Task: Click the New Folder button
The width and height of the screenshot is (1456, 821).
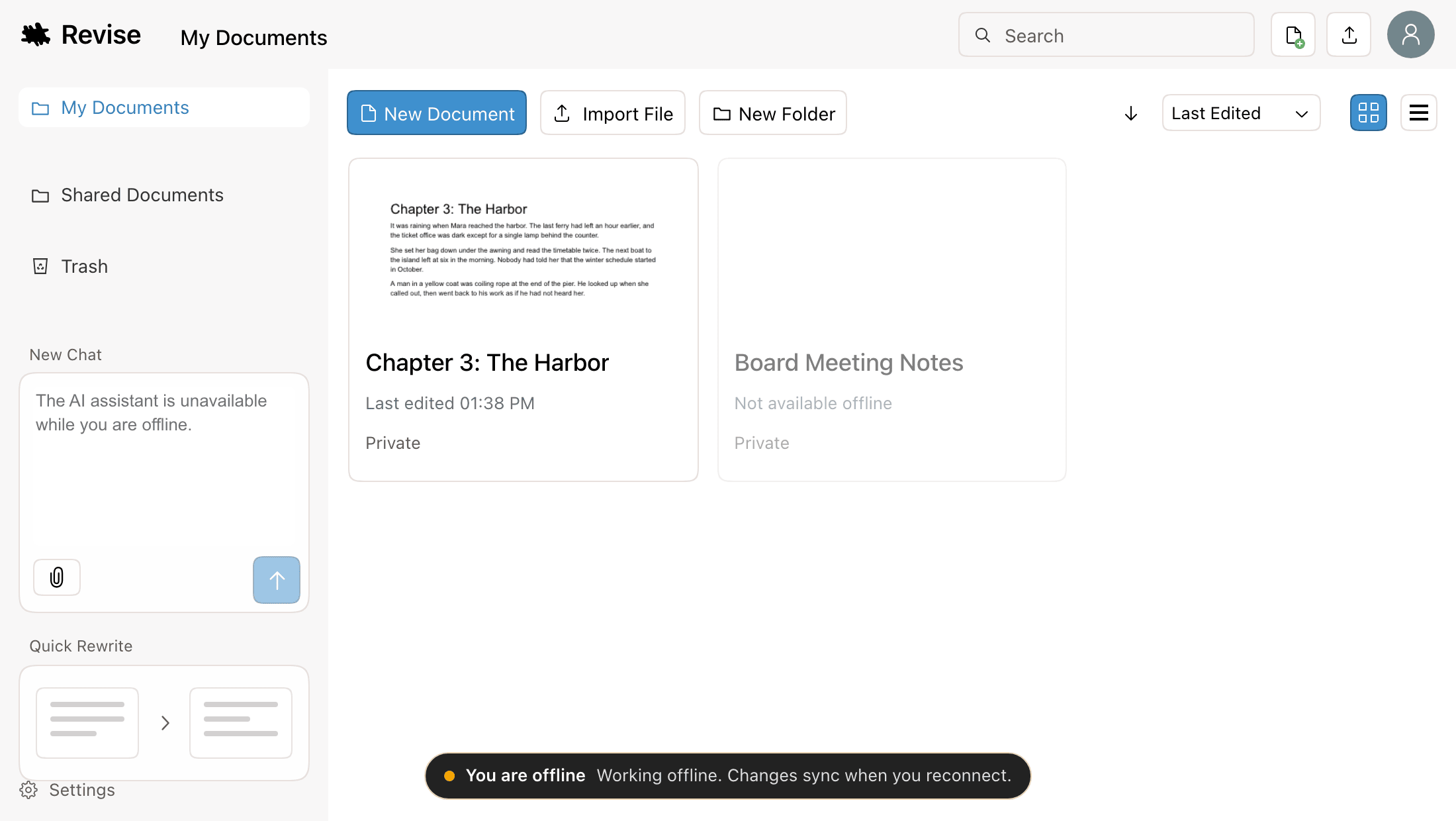Action: click(773, 113)
